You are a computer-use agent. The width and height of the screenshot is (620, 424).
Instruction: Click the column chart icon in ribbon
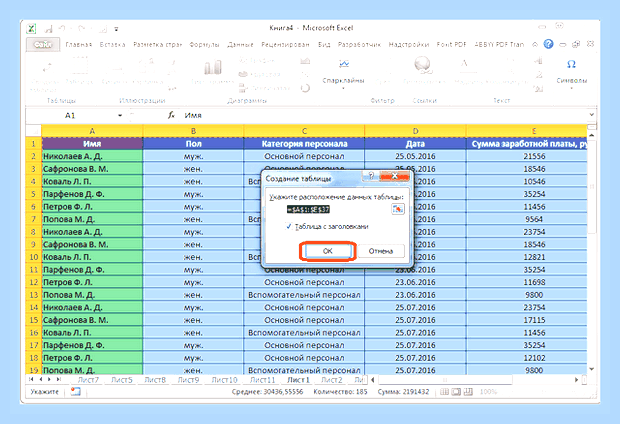(213, 67)
